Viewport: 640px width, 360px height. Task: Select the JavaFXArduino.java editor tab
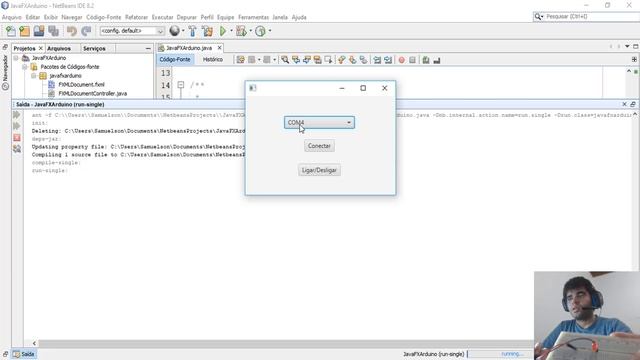tap(189, 48)
